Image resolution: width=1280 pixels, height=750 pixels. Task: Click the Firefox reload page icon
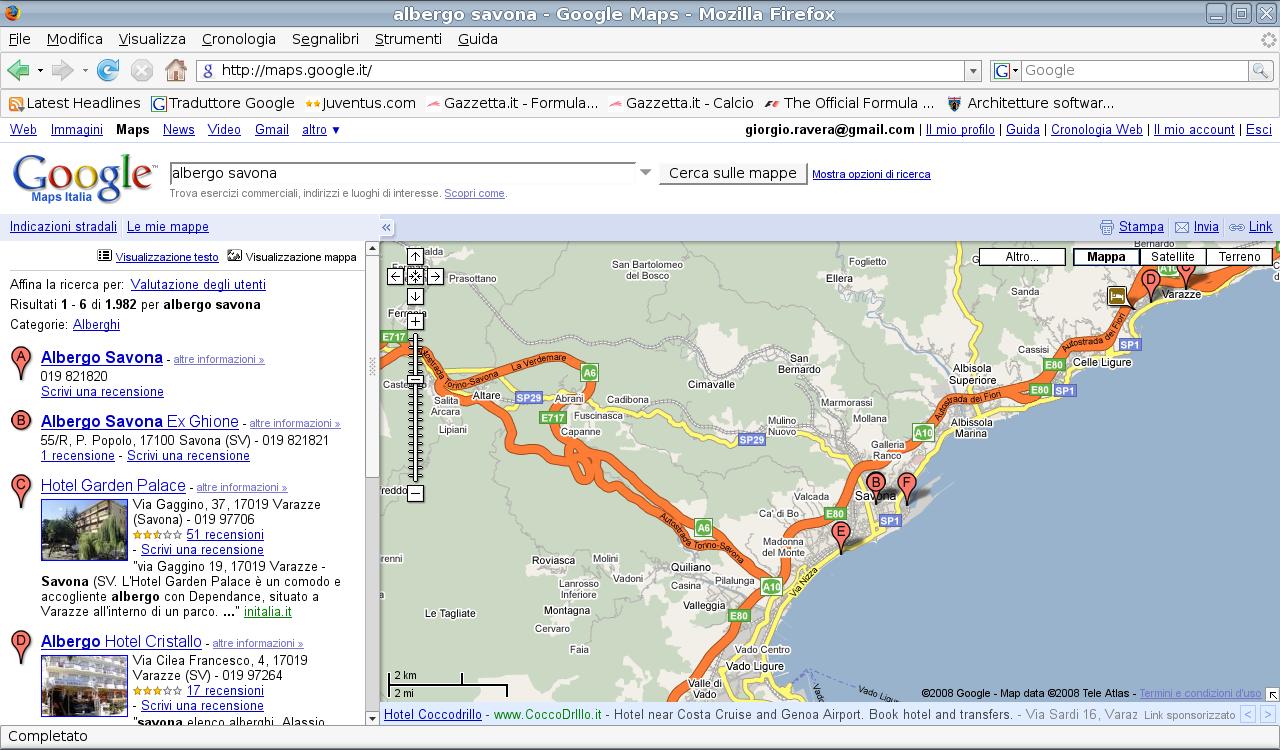(108, 70)
